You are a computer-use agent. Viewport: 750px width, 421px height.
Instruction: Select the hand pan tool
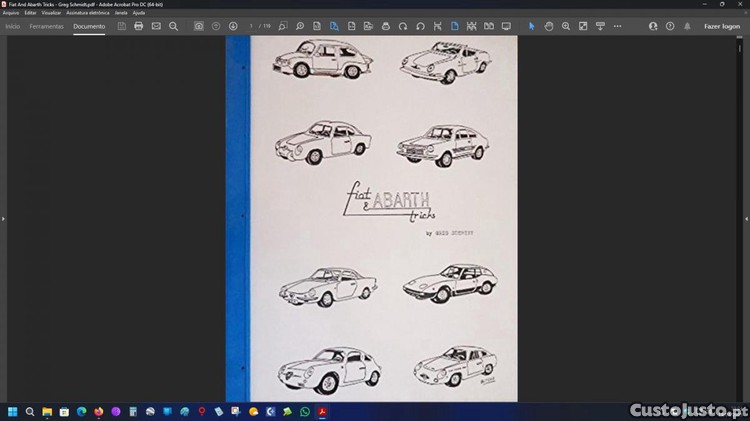(x=549, y=26)
